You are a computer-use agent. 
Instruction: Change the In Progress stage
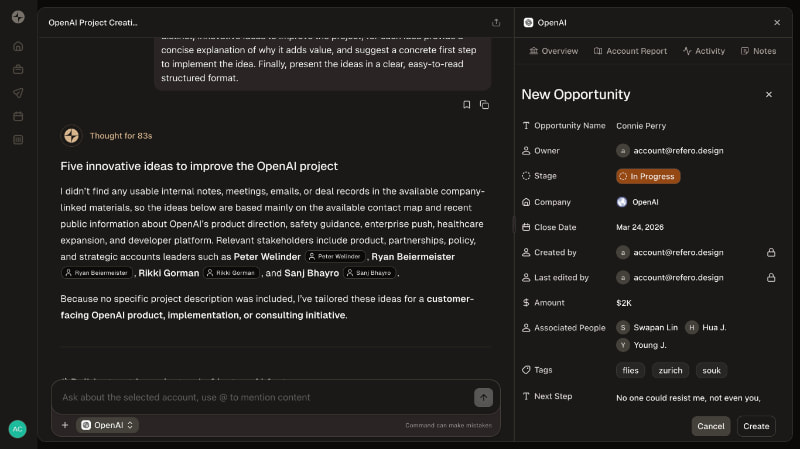tap(648, 176)
